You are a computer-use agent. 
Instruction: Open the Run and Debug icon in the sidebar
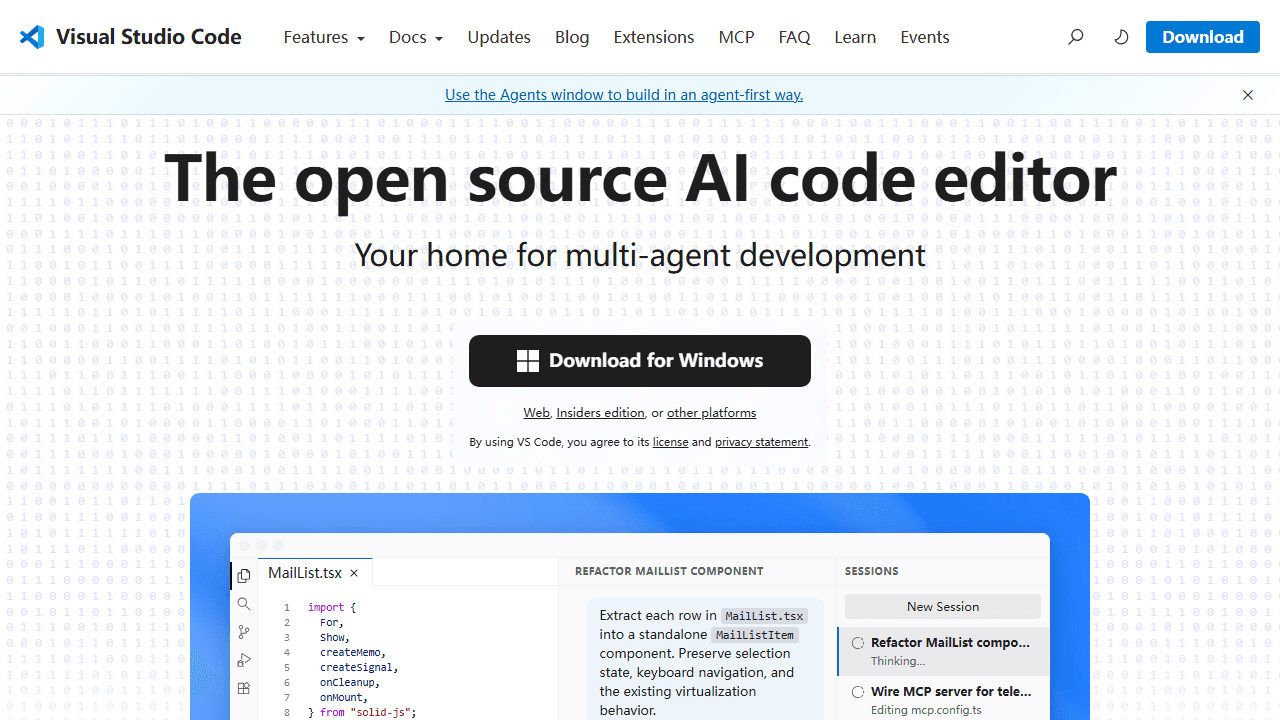point(244,660)
